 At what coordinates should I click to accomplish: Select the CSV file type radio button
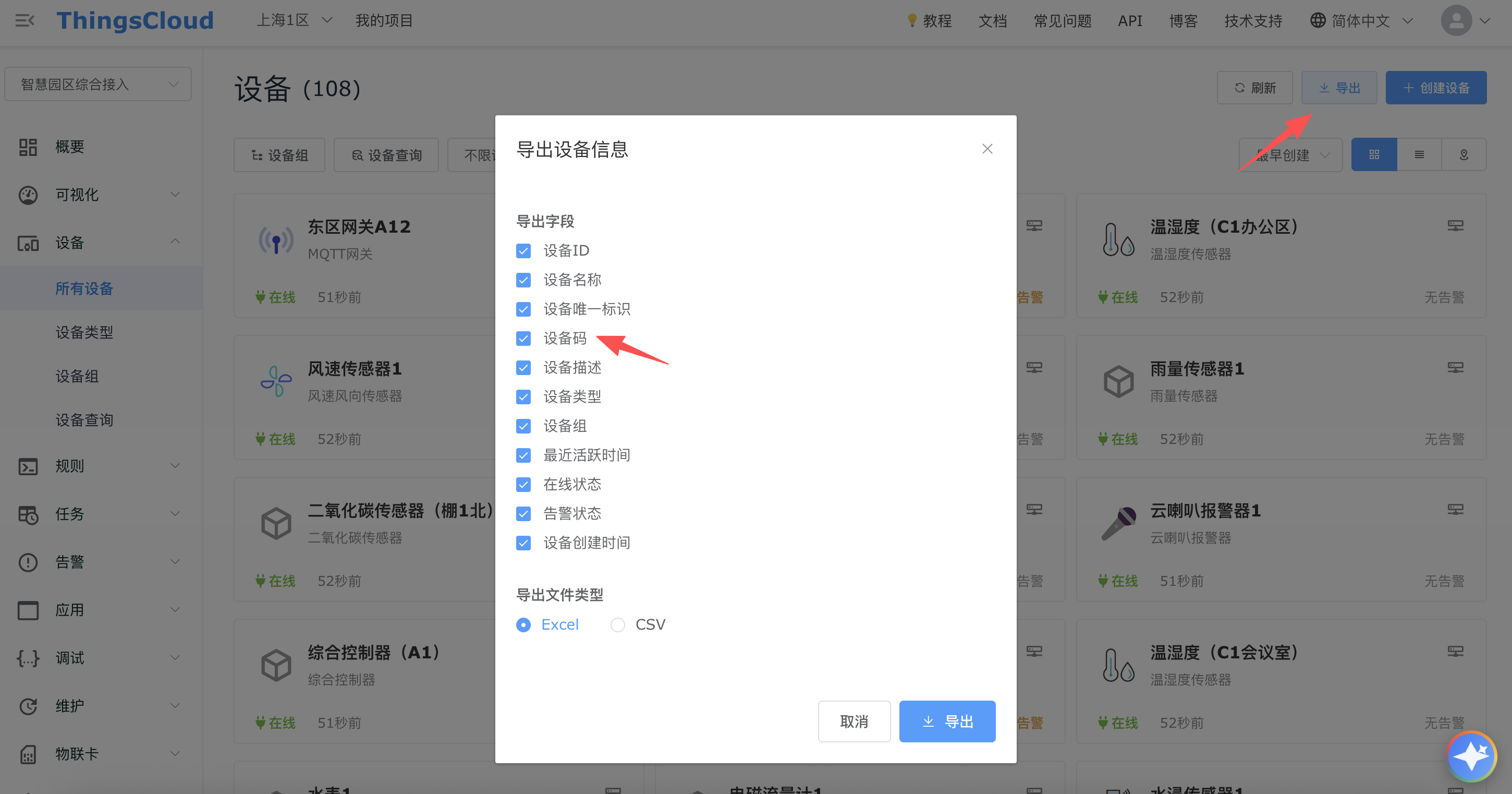pos(617,625)
